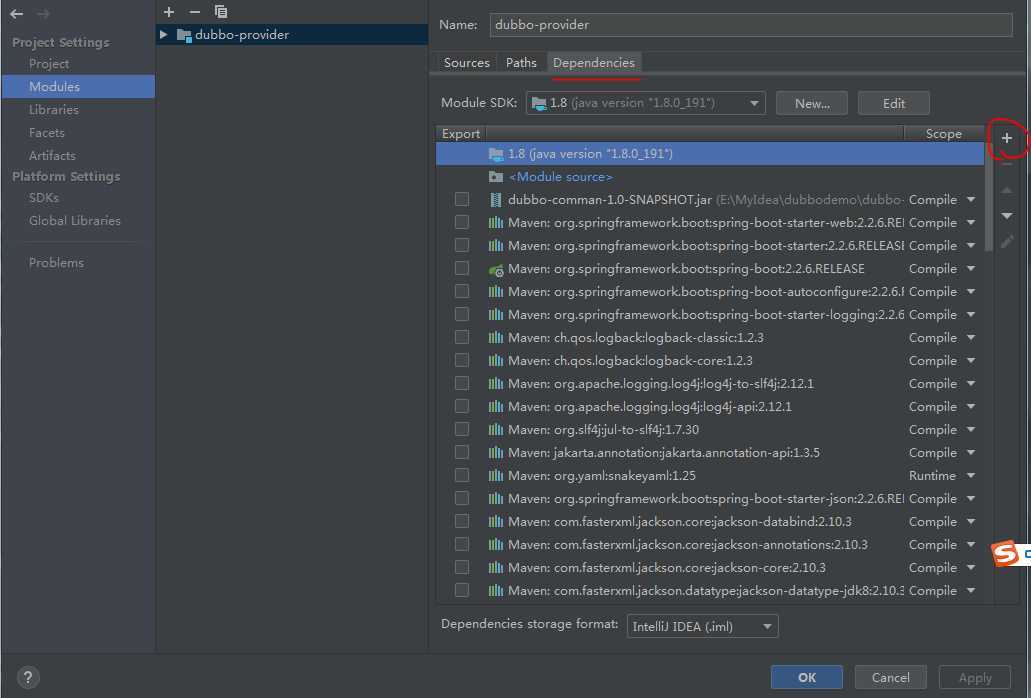Click the module Name input field
Viewport: 1031px width, 698px height.
[x=751, y=25]
